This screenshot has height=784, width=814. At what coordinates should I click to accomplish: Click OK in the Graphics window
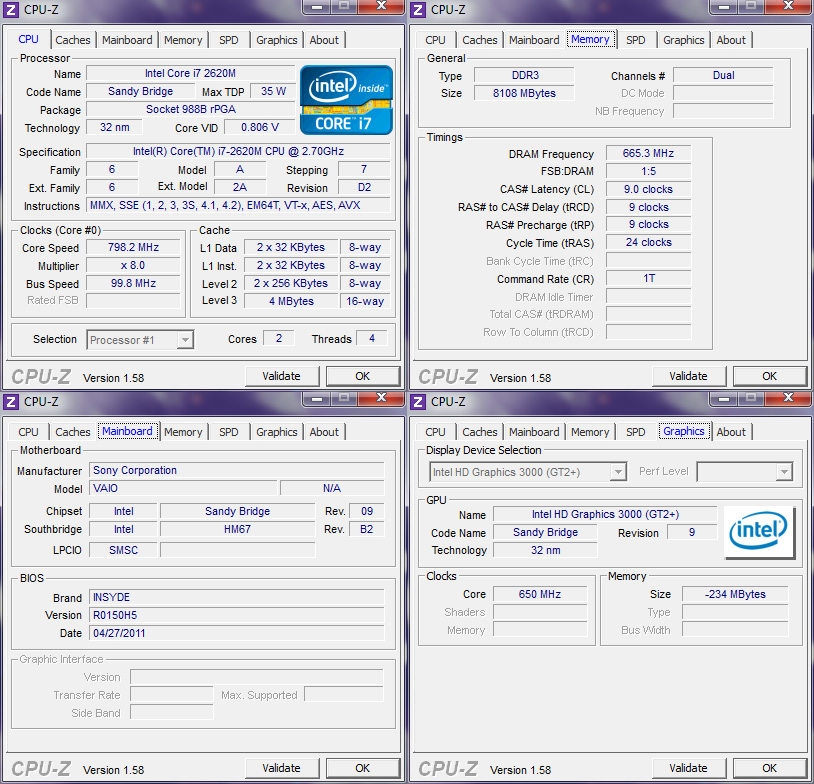(x=769, y=767)
